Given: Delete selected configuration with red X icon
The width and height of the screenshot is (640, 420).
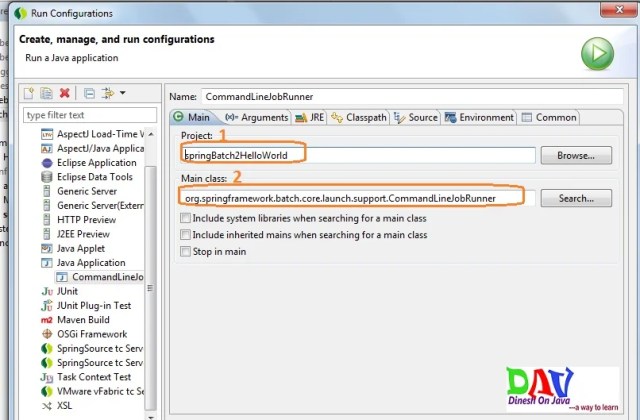Looking at the screenshot, I should coord(64,93).
